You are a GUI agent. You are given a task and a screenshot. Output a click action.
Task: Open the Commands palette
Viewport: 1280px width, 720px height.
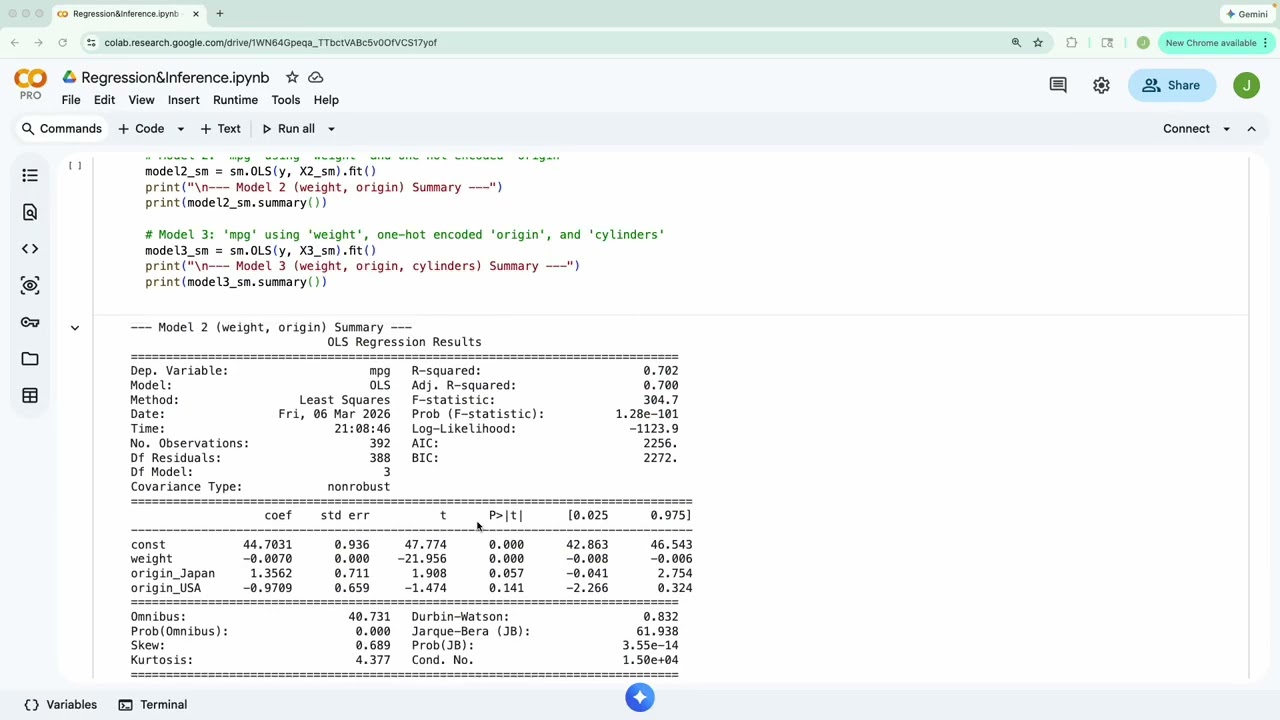click(61, 129)
